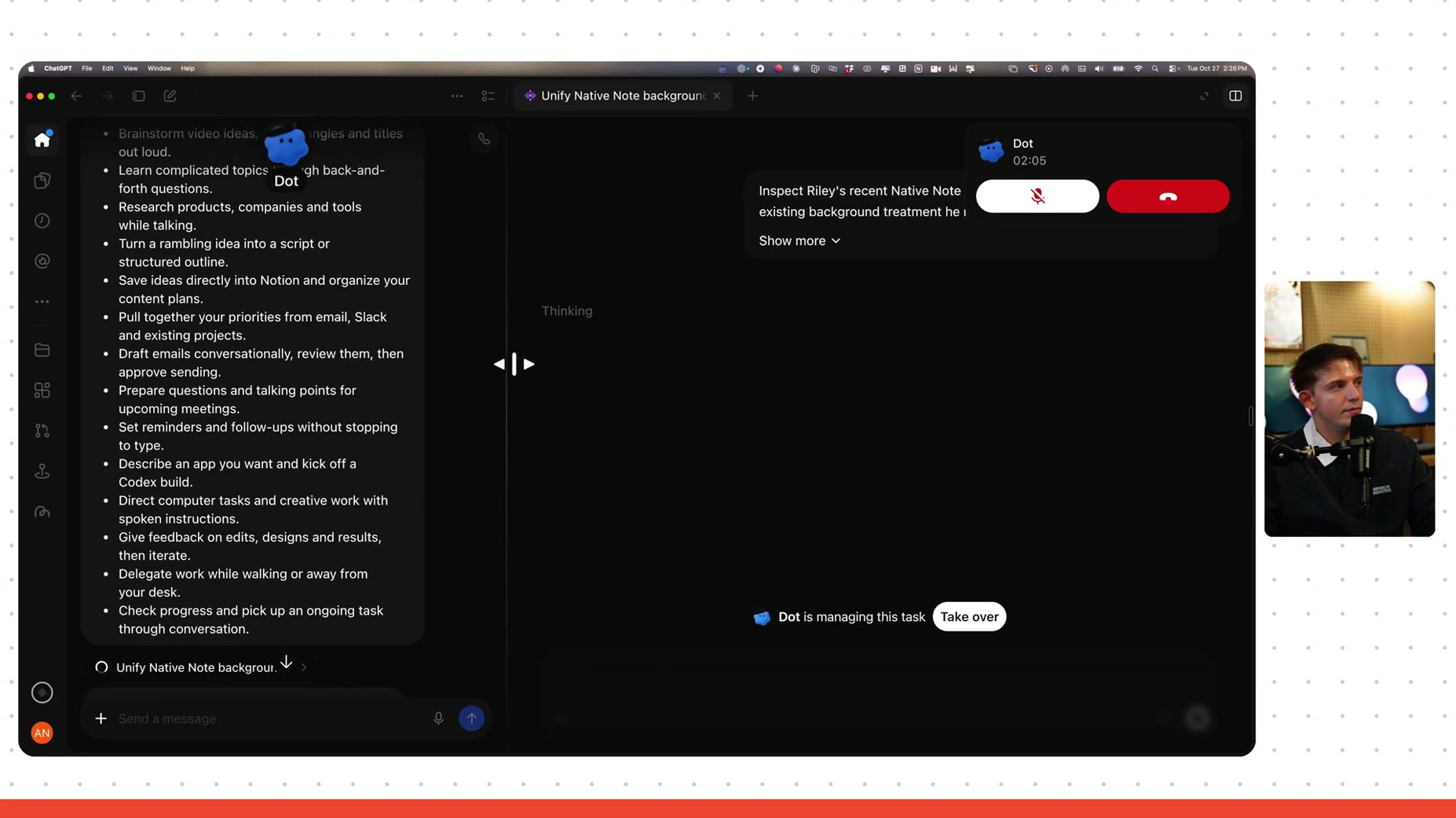The height and width of the screenshot is (818, 1456).
Task: Click the expand arrows icon at the top right
Action: (1205, 96)
